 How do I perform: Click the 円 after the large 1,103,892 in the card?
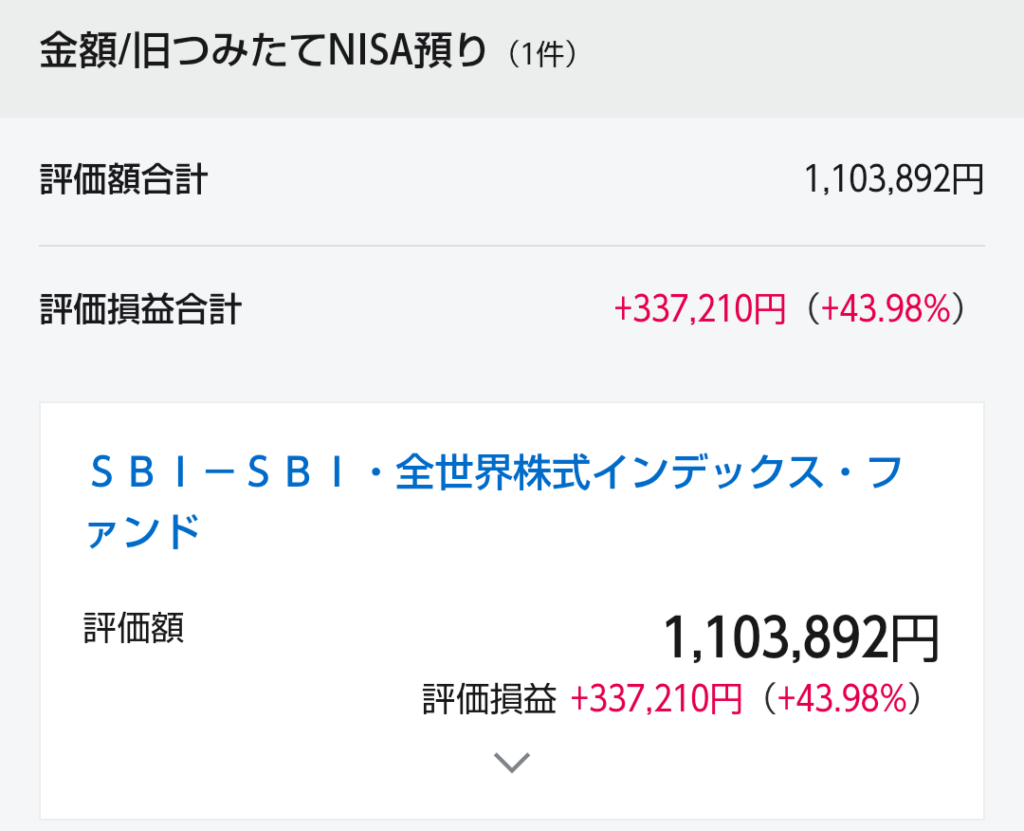(x=916, y=638)
